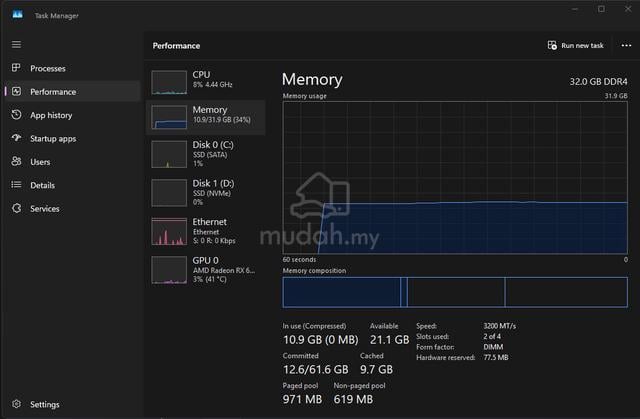640x419 pixels.
Task: Open the hamburger navigation menu
Action: 16,44
